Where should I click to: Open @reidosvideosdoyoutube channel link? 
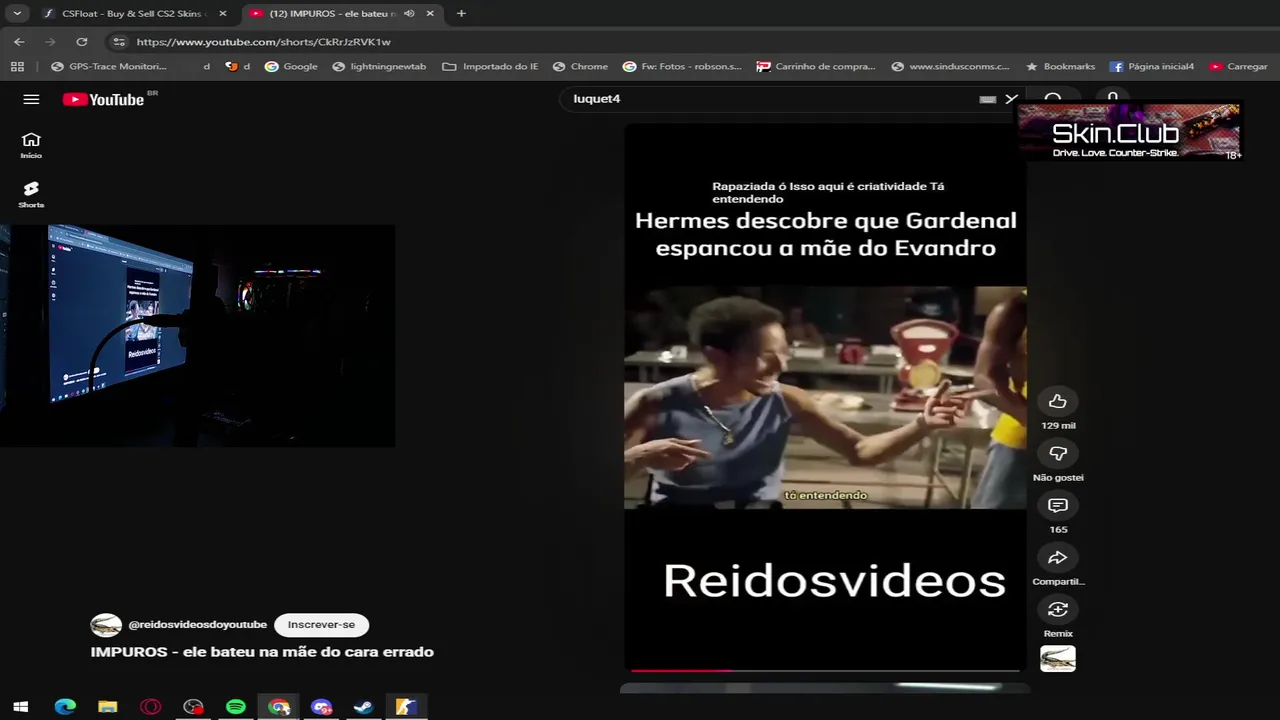click(x=197, y=624)
